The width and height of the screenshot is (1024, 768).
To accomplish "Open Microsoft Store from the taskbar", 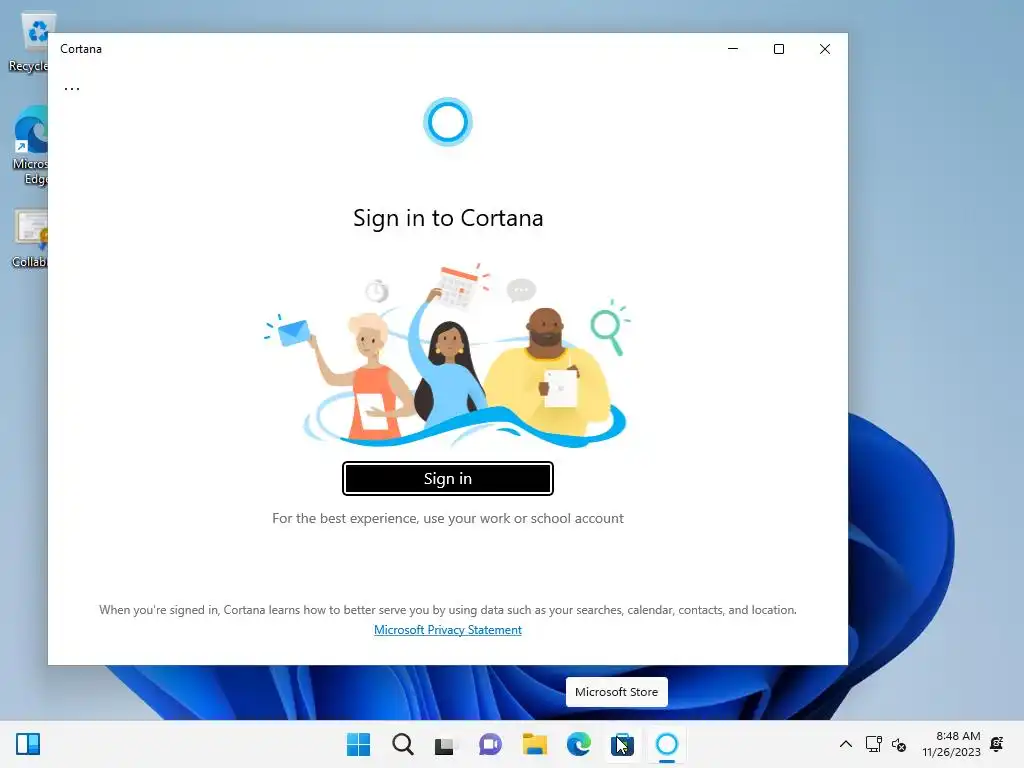I will (622, 744).
